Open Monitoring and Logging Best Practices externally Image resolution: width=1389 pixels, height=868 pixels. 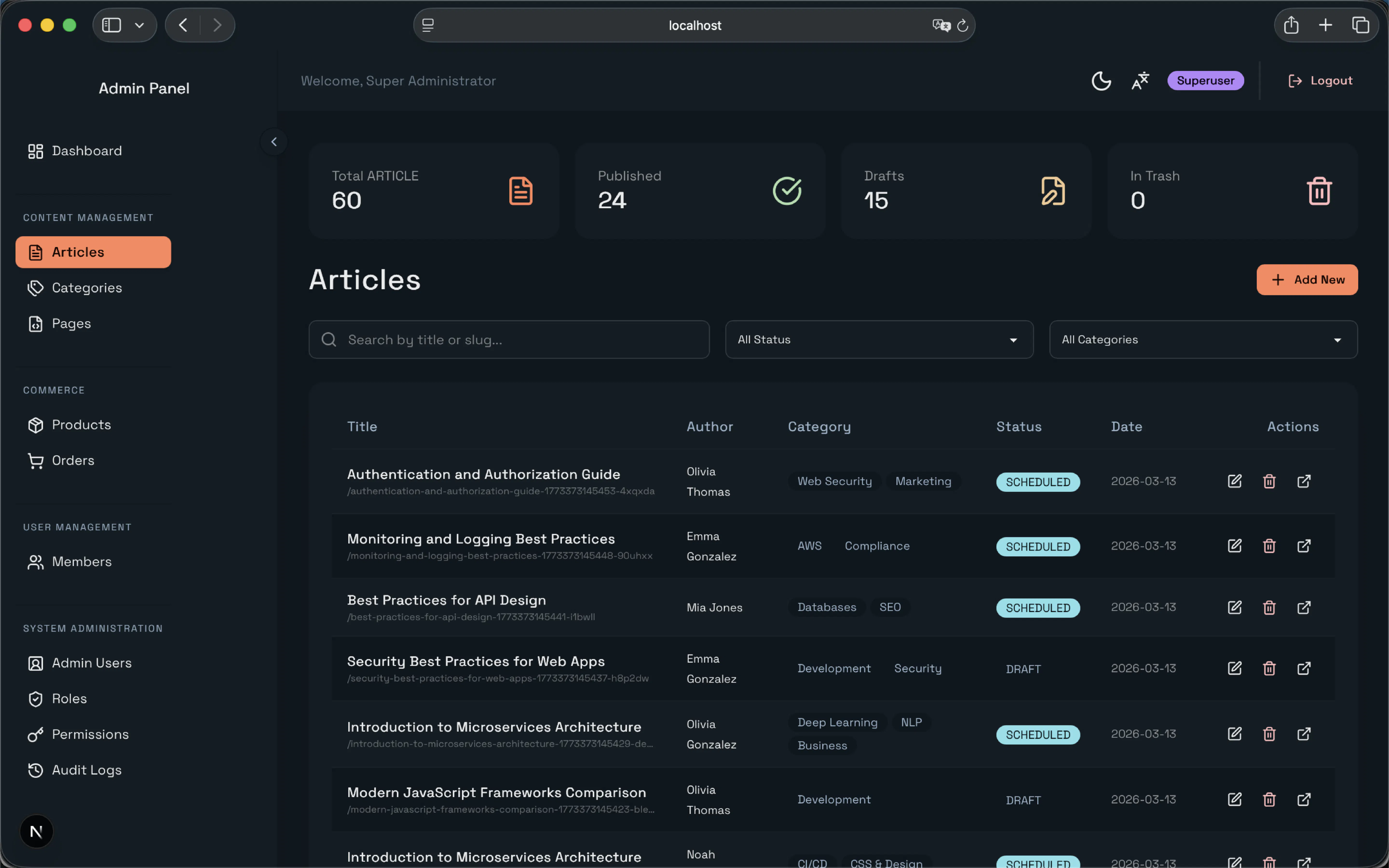click(x=1304, y=546)
